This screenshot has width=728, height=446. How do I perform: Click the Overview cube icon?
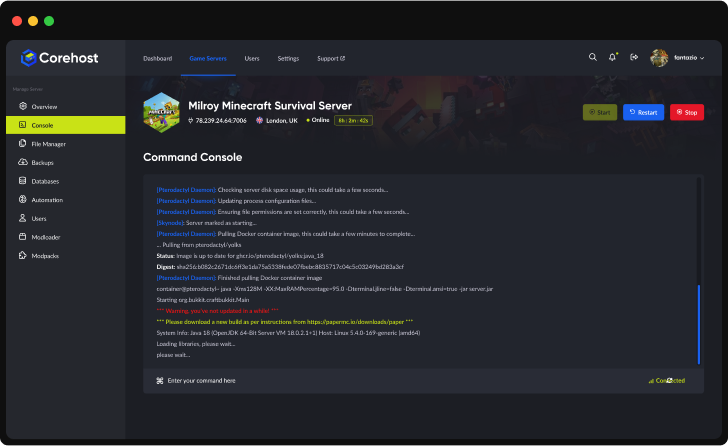click(22, 106)
